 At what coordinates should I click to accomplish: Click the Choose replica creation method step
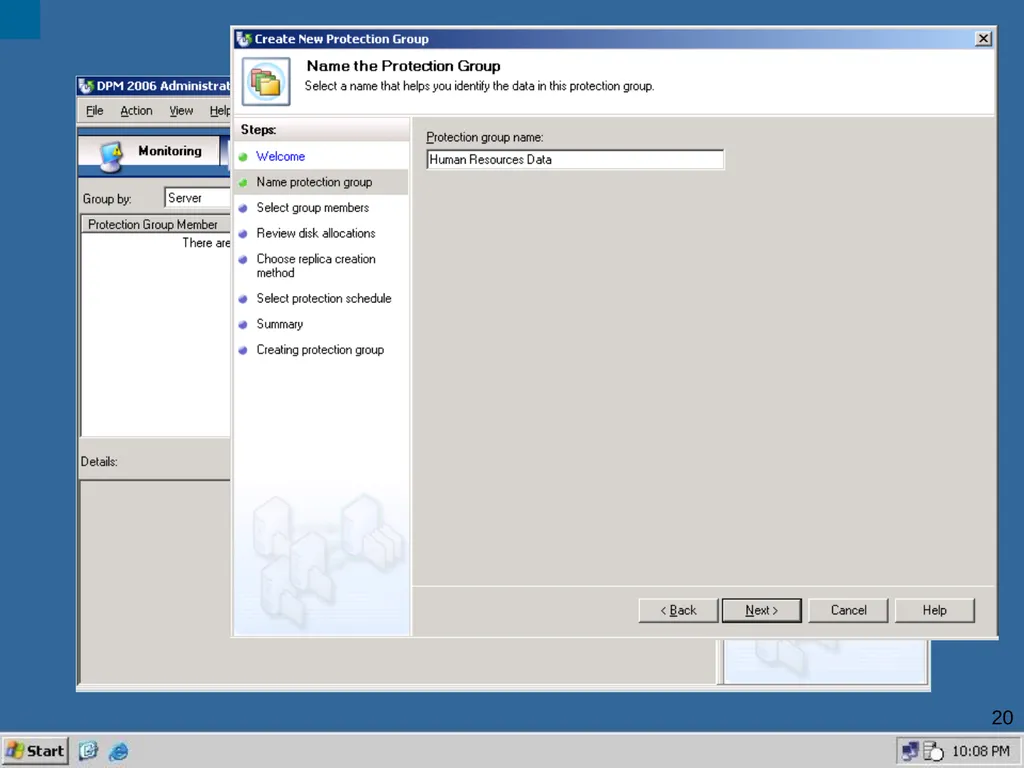pos(315,266)
